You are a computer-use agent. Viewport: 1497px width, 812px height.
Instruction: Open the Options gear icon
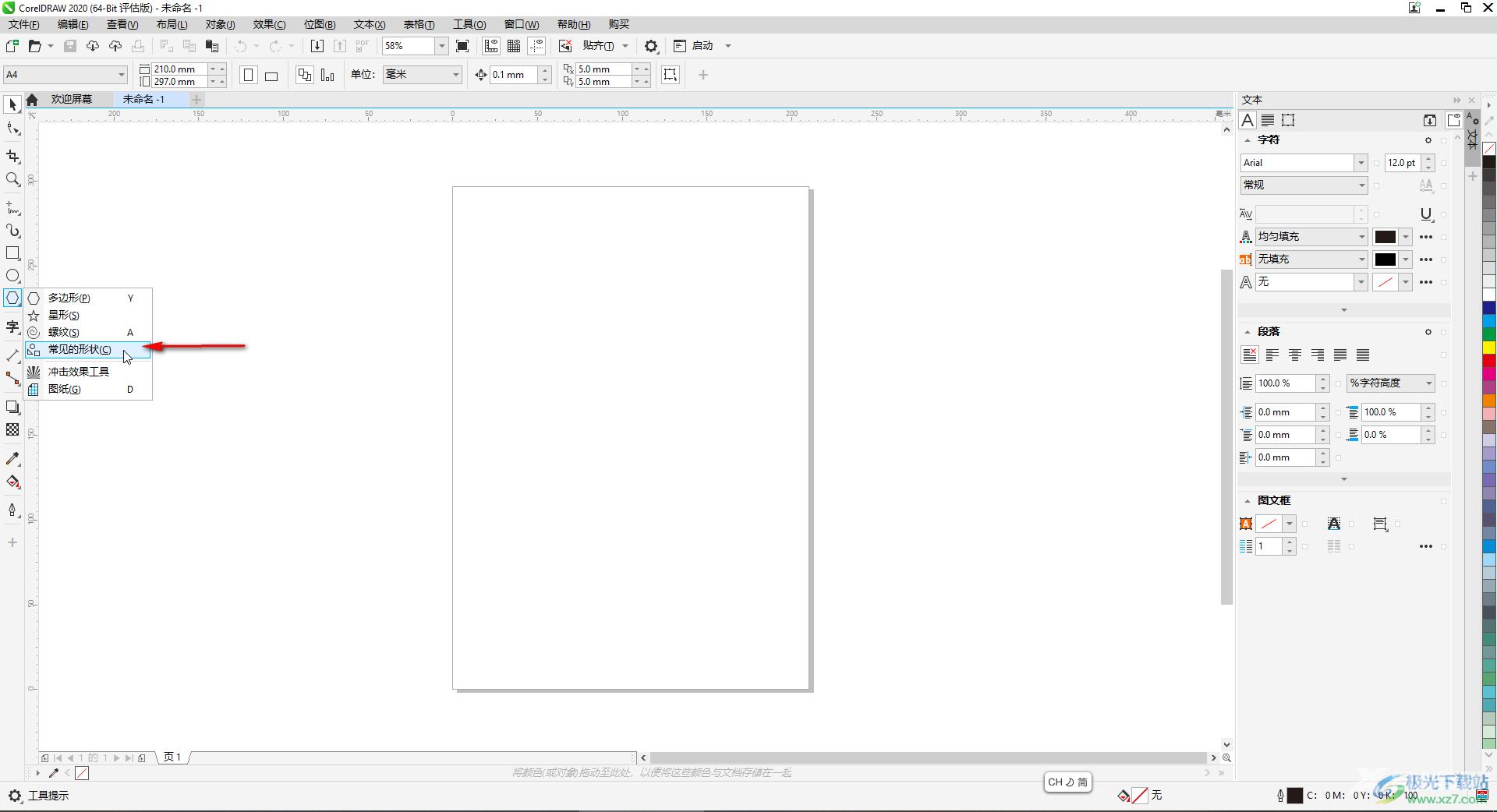pos(652,46)
